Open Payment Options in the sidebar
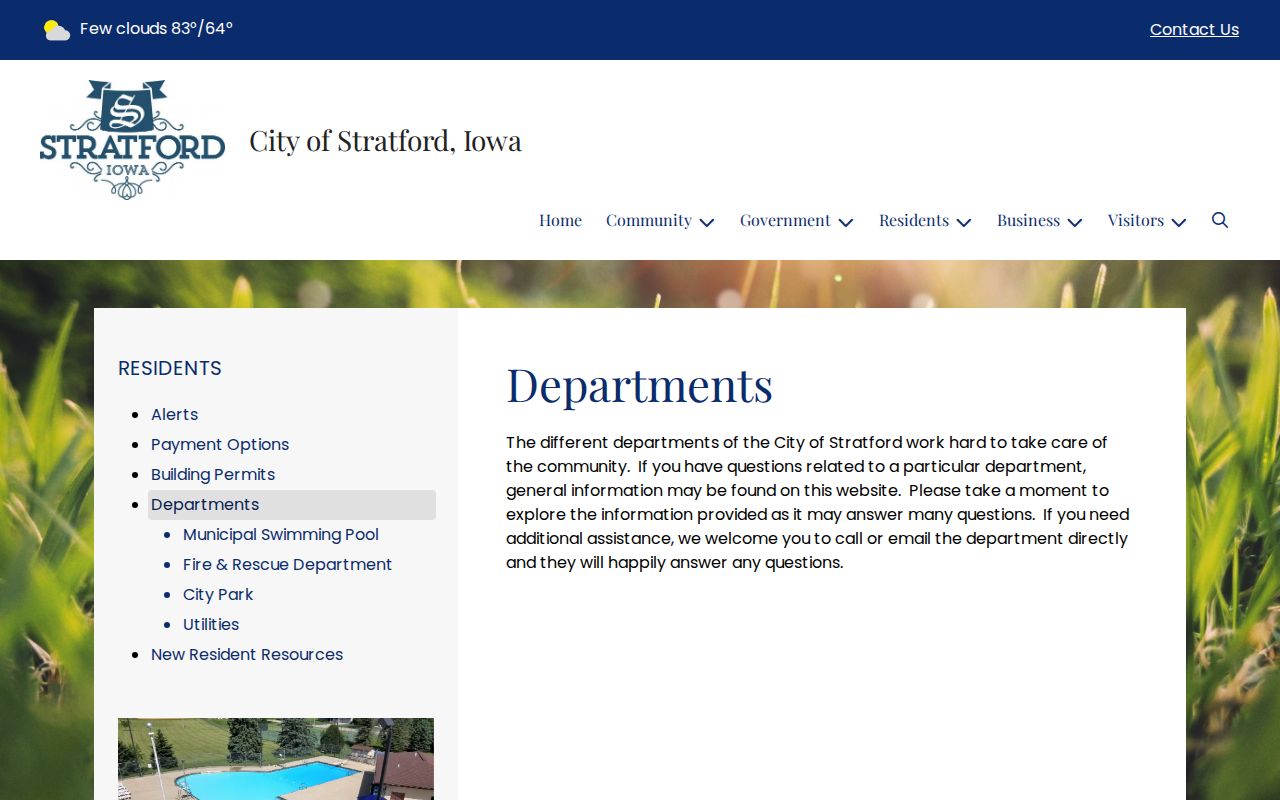Screen dimensions: 1280x800 click(220, 444)
